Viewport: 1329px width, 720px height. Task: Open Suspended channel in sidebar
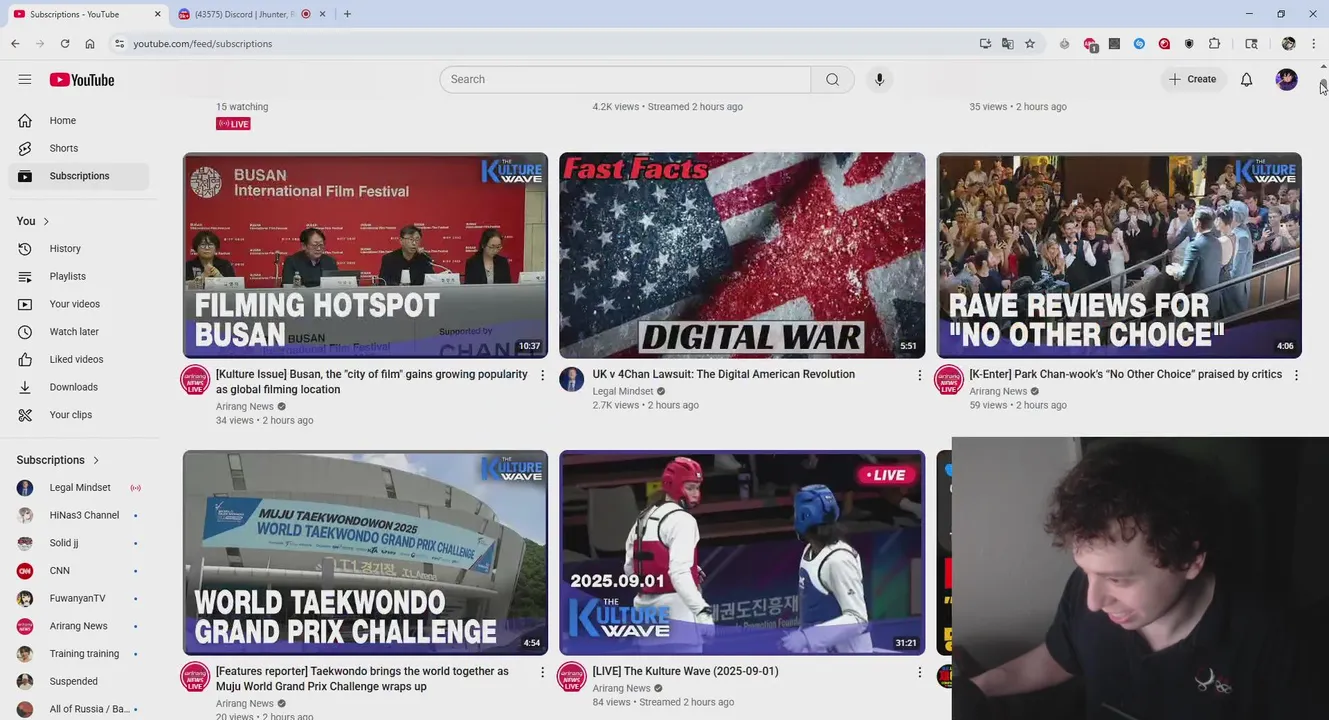click(79, 681)
